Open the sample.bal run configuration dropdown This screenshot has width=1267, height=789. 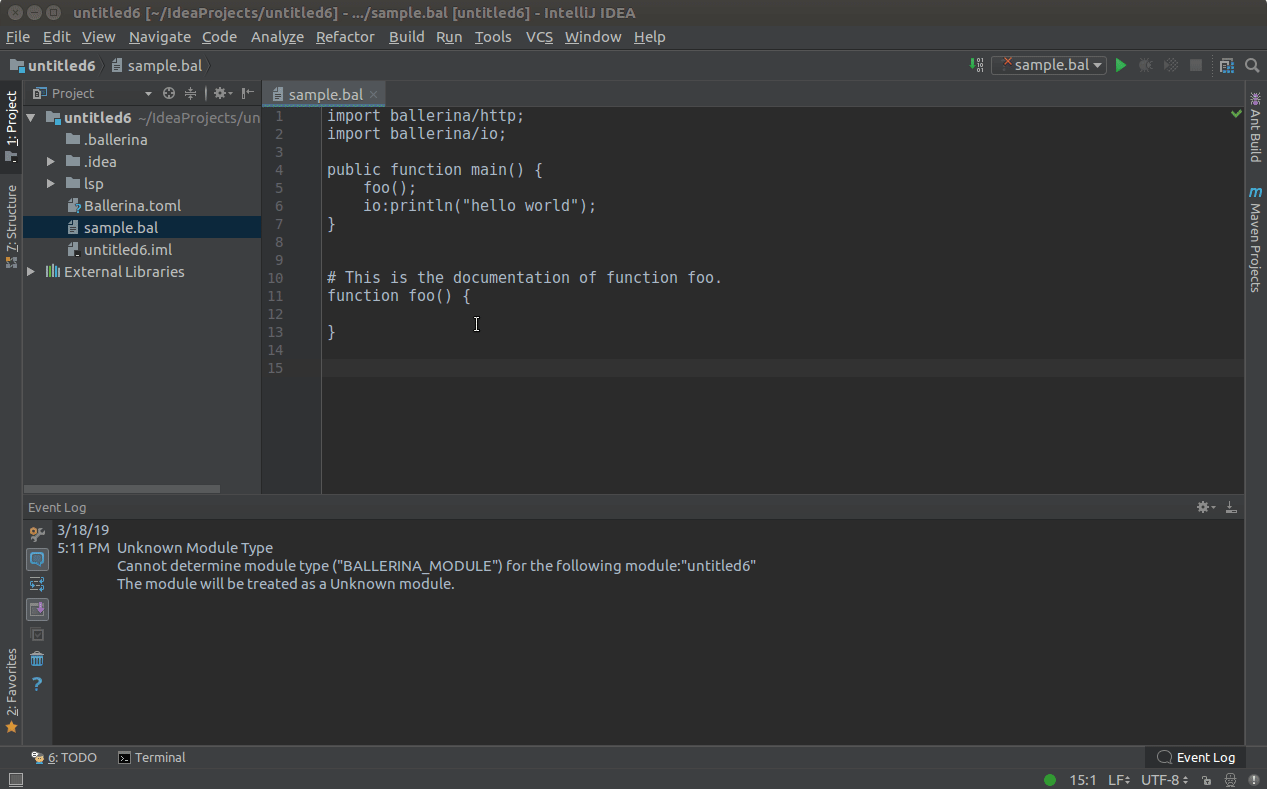[x=1049, y=65]
